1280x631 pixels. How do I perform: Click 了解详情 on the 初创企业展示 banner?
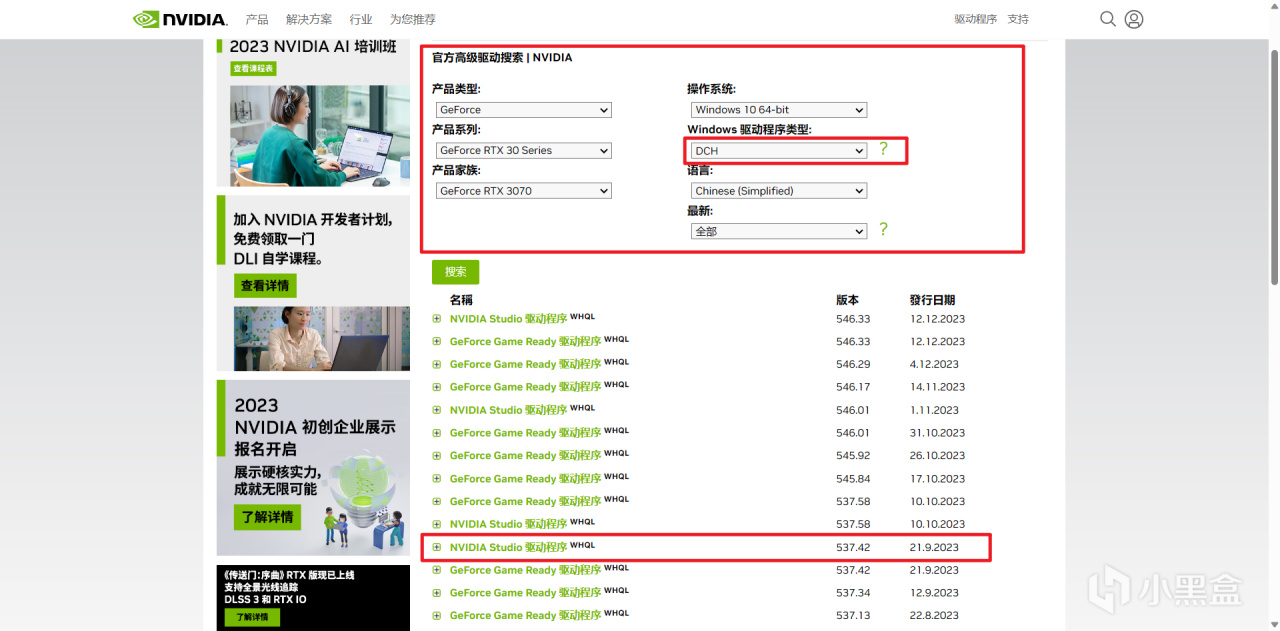[268, 517]
